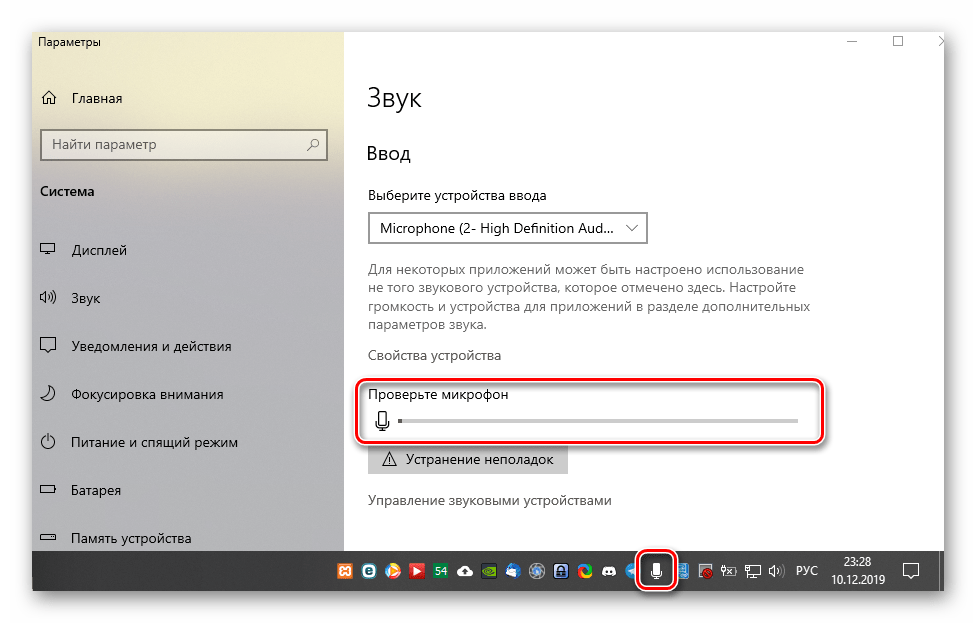Open the notification center icon

911,571
